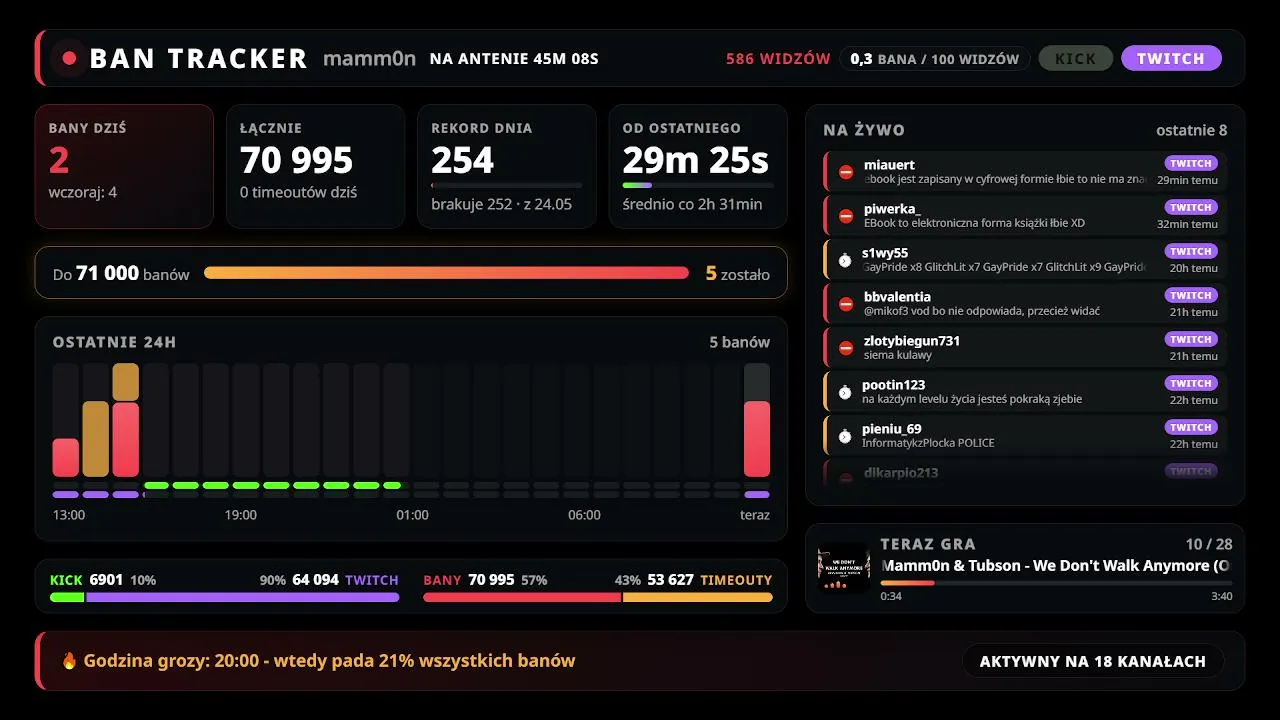Screen dimensions: 1280x720
Task: Click the TWITCH badge on s1wy55's row
Action: pos(1191,251)
